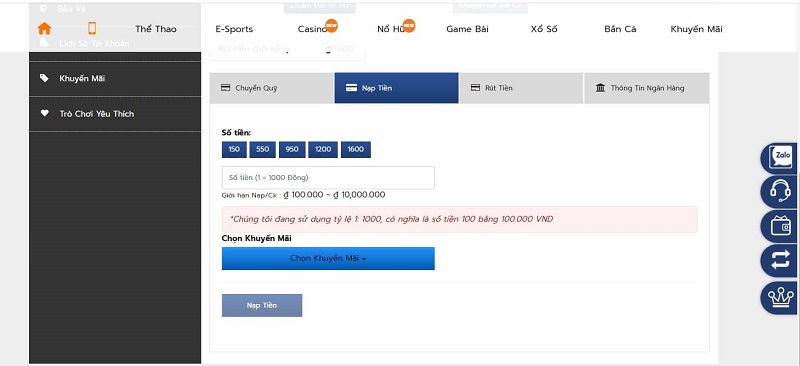Click the tag icon beside Khuyến Mãi
The width and height of the screenshot is (800, 366).
coord(44,78)
